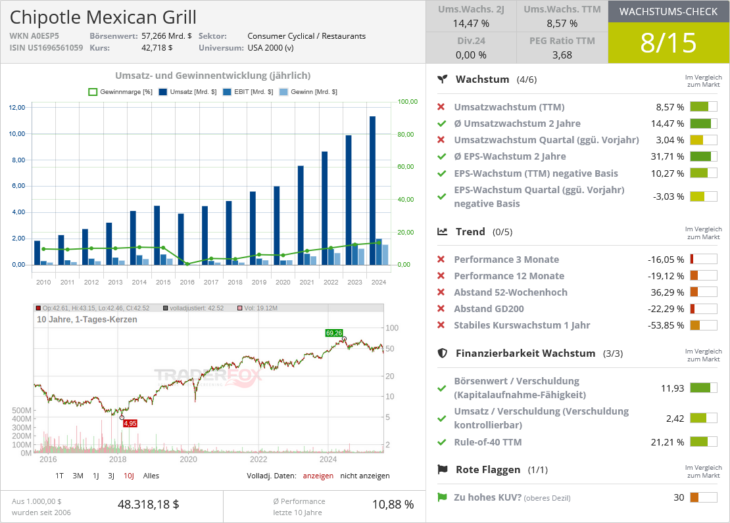Click green check beside Ø EPS-Wachstum 2 Jahre

(441, 156)
